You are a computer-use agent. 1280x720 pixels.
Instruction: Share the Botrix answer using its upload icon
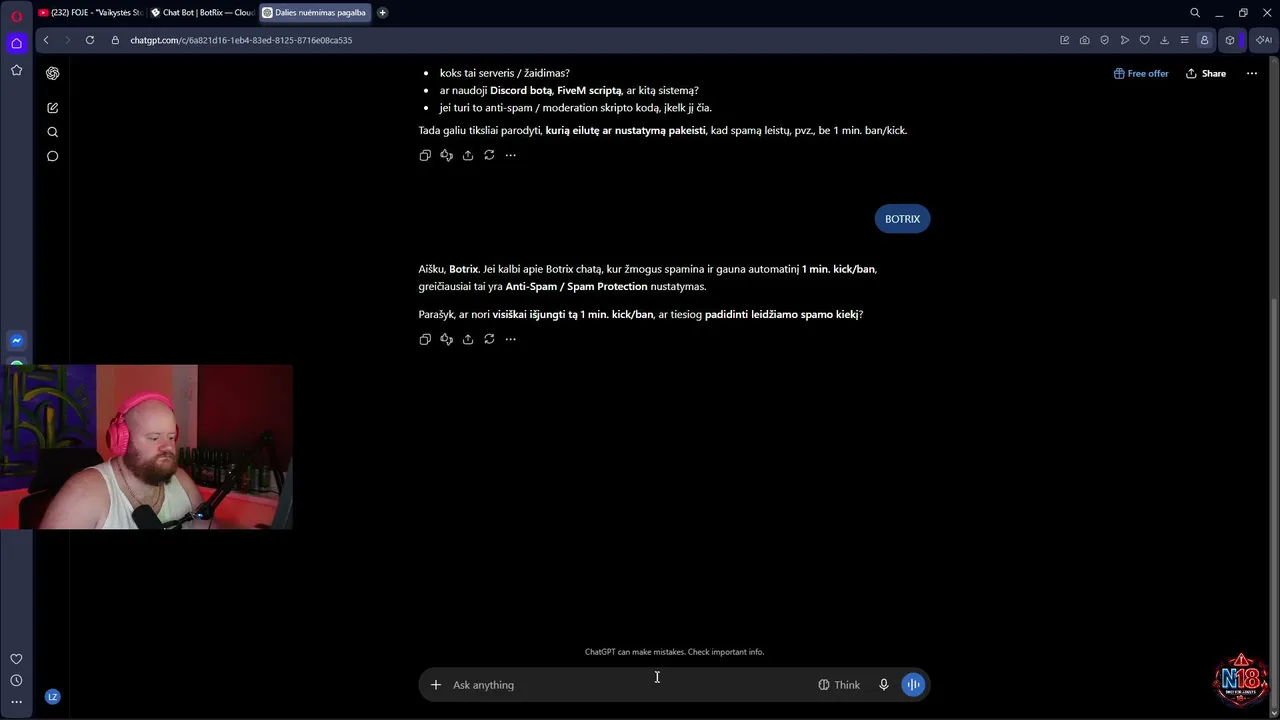click(467, 339)
